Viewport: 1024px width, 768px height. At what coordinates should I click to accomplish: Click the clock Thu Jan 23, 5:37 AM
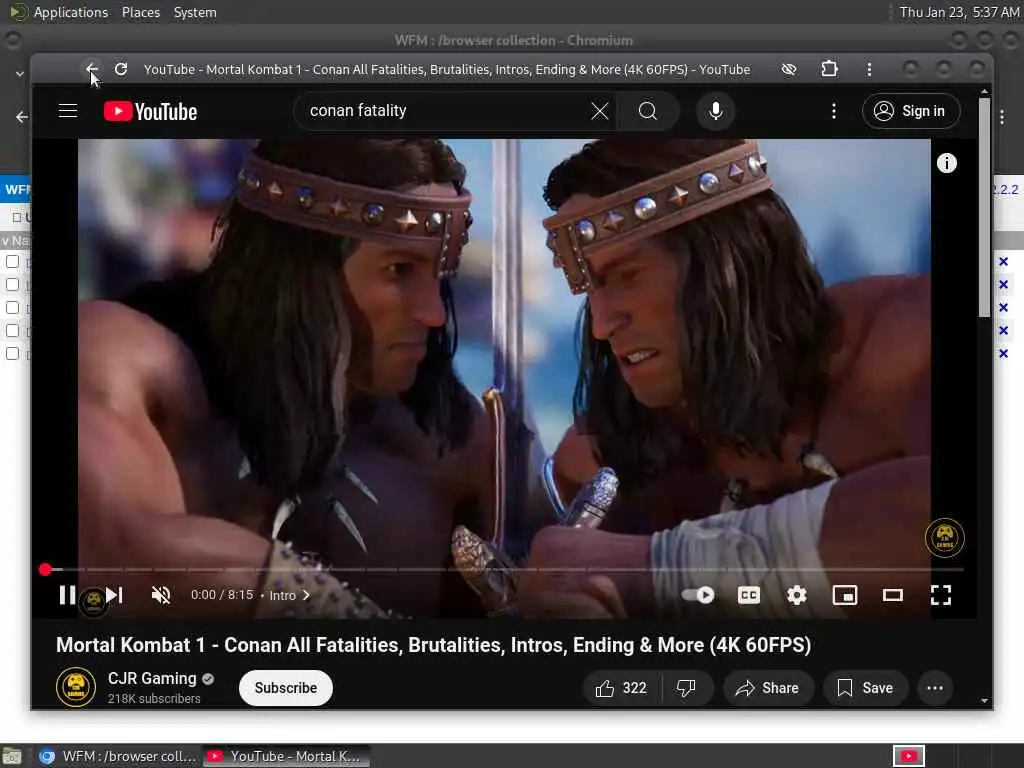tap(959, 12)
